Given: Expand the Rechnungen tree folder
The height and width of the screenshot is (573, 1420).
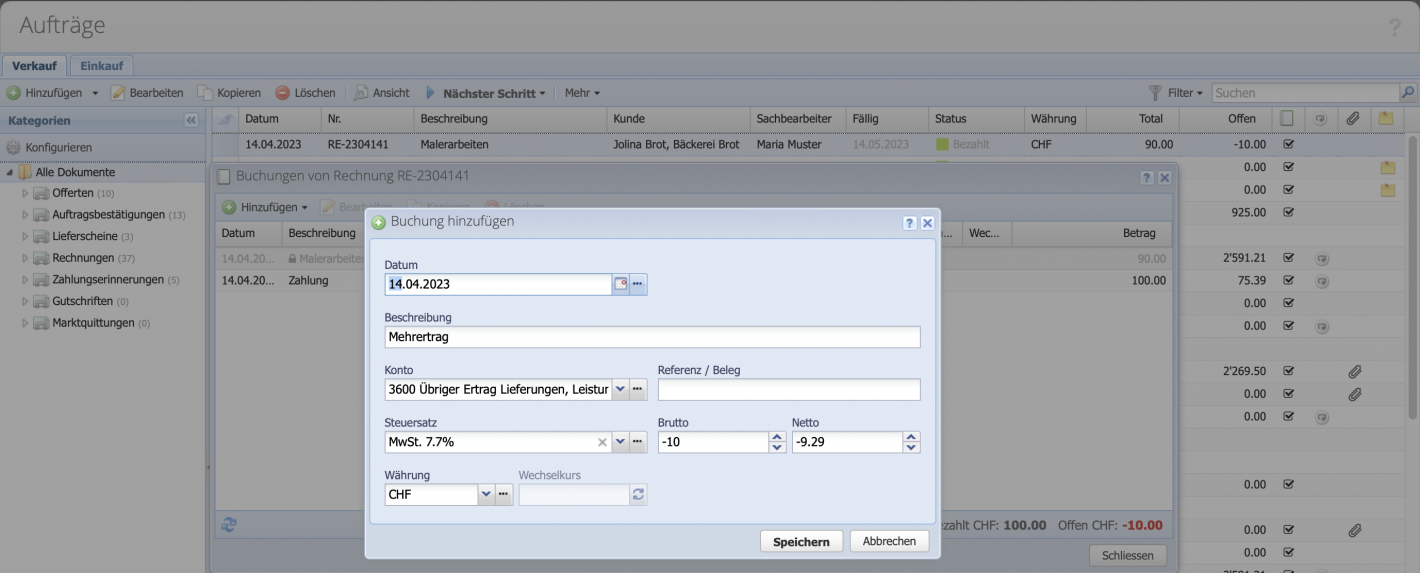Looking at the screenshot, I should point(26,258).
